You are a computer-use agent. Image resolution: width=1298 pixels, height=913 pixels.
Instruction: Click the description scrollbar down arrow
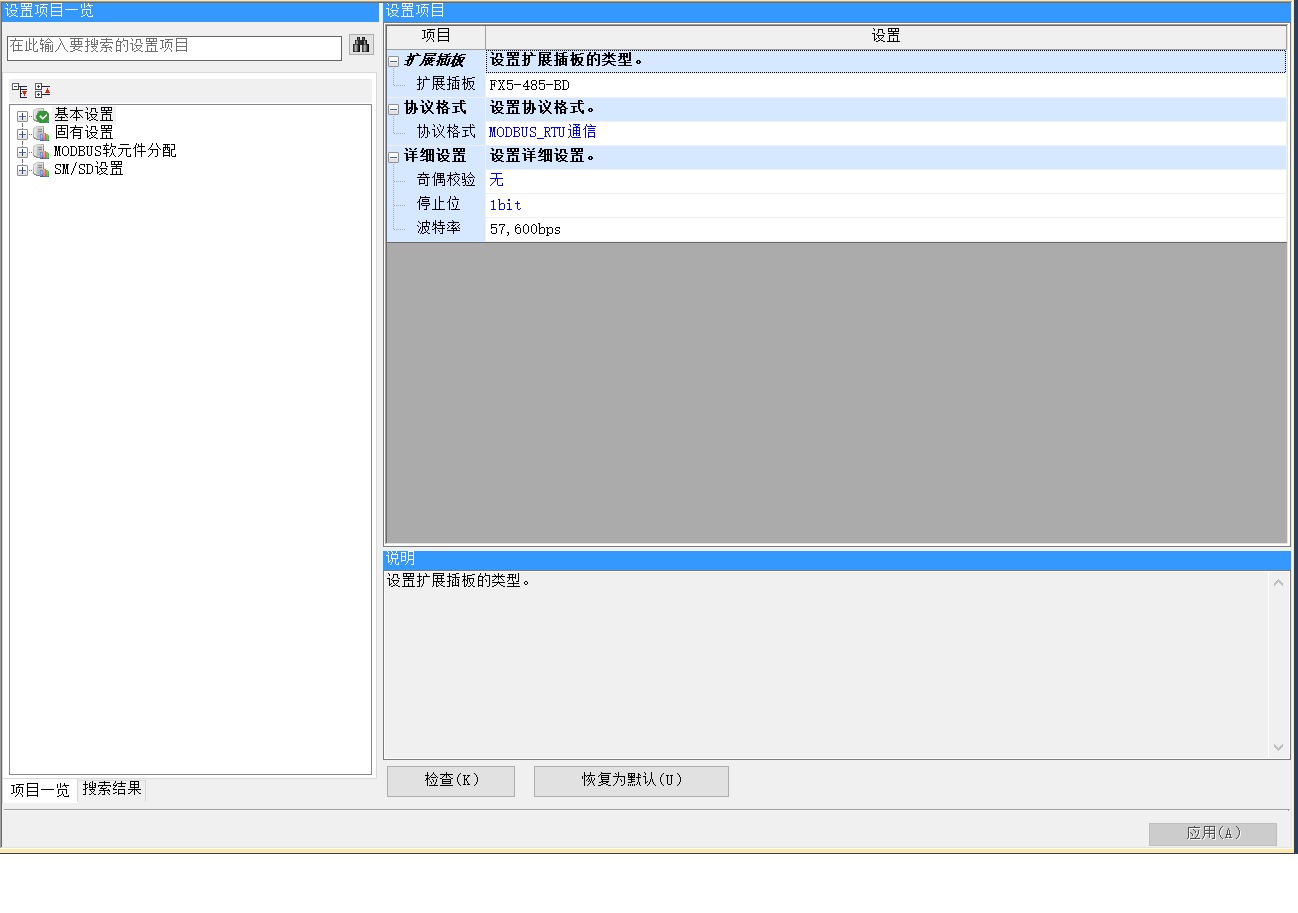1278,747
